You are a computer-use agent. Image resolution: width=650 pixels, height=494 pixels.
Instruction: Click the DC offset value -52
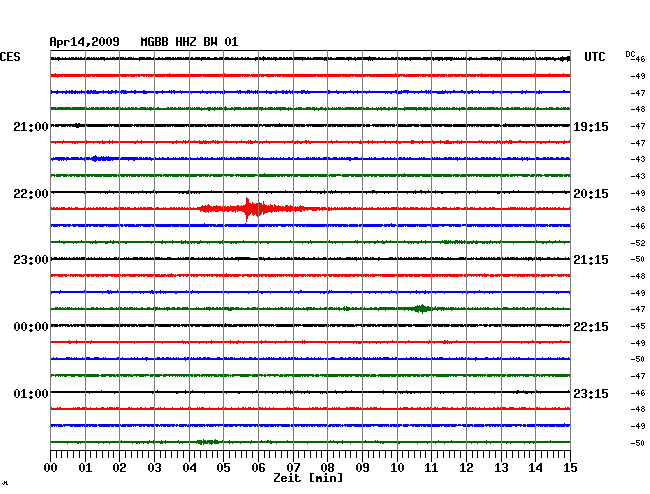coord(638,243)
